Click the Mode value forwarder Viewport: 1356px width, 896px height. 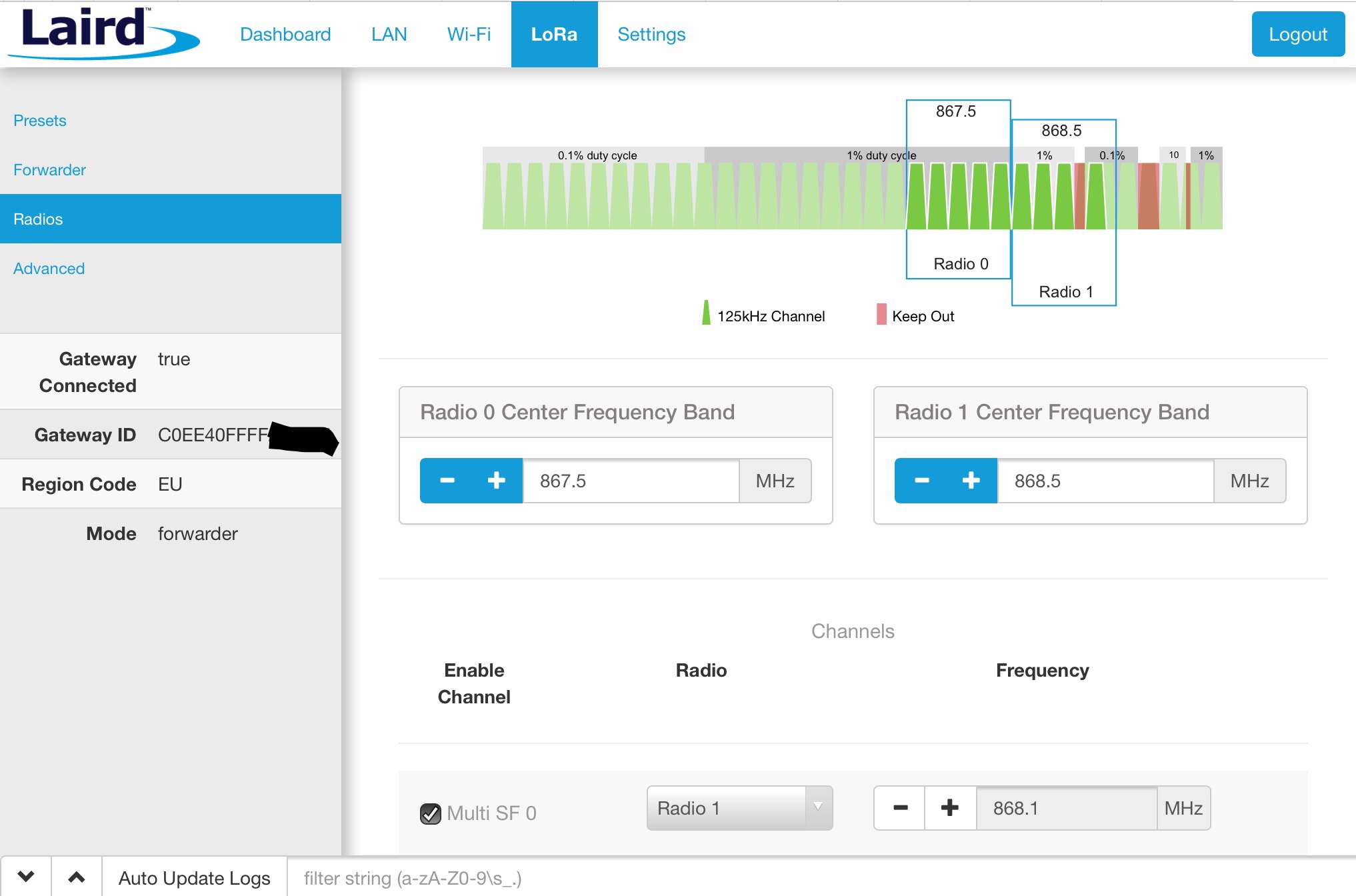point(198,534)
